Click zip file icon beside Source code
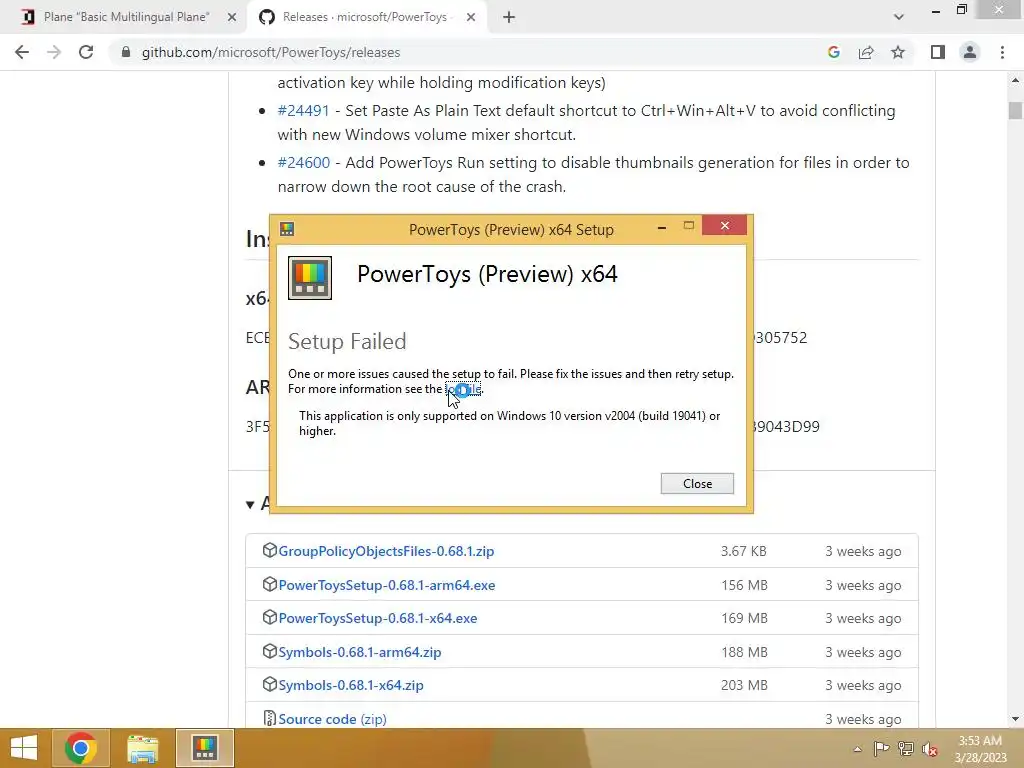The height and width of the screenshot is (768, 1024). click(269, 718)
